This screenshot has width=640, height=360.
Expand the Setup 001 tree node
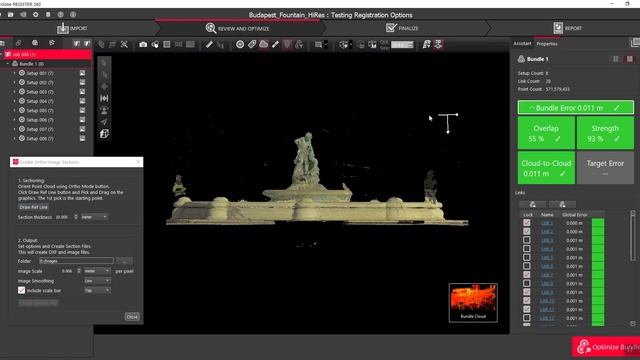pos(15,73)
